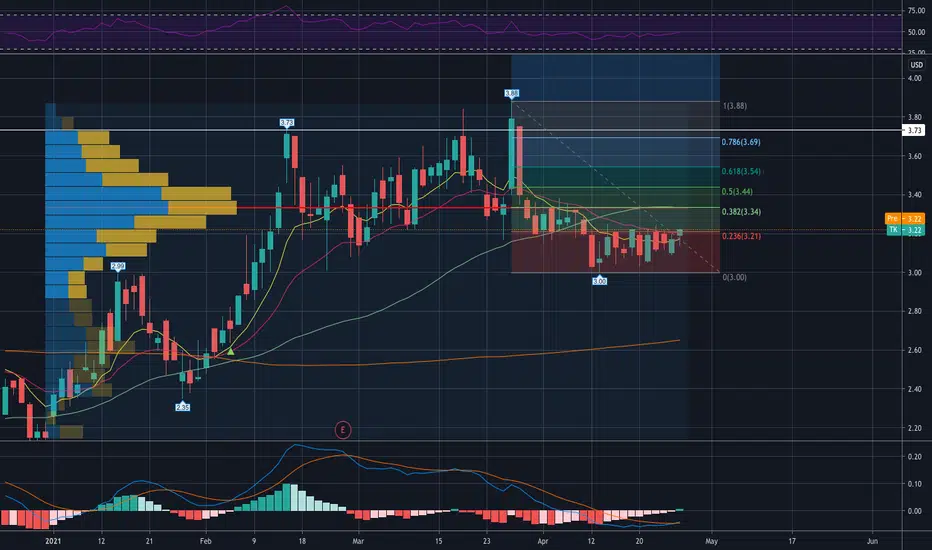Select the 3.88 high price callout
932x550 pixels.
(511, 93)
